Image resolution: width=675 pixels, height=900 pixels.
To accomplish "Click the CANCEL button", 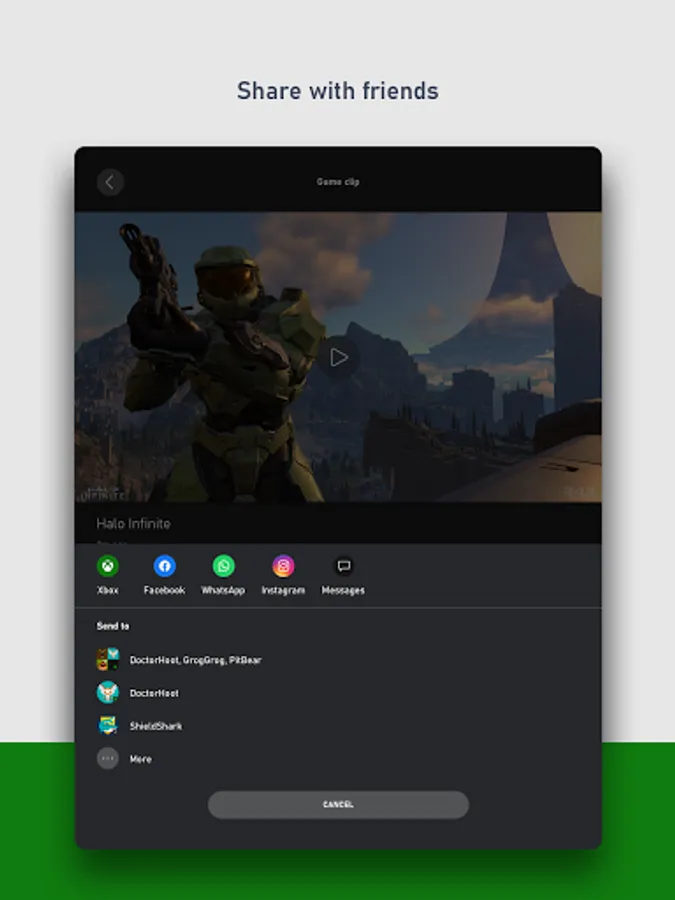I will [x=338, y=804].
